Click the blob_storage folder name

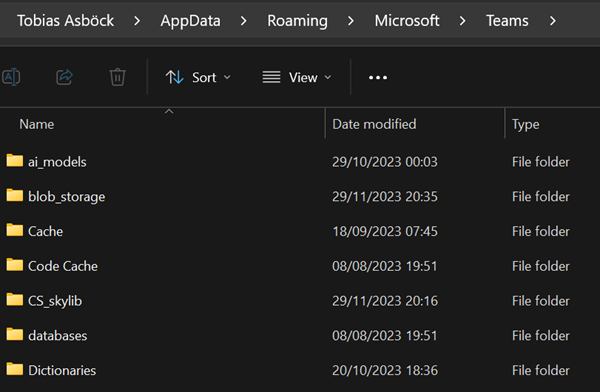pos(67,197)
